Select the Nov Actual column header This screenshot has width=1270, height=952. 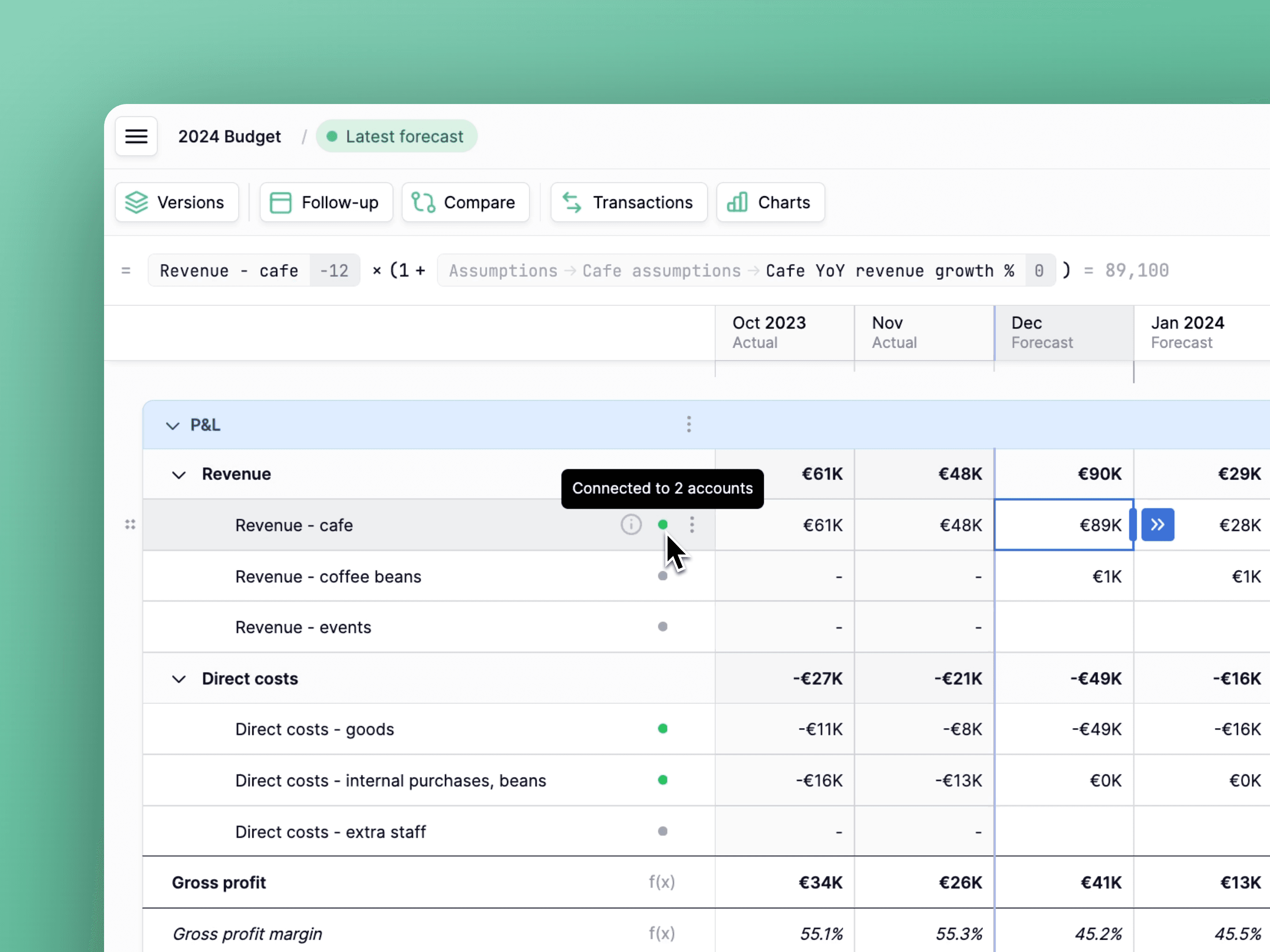pos(924,332)
